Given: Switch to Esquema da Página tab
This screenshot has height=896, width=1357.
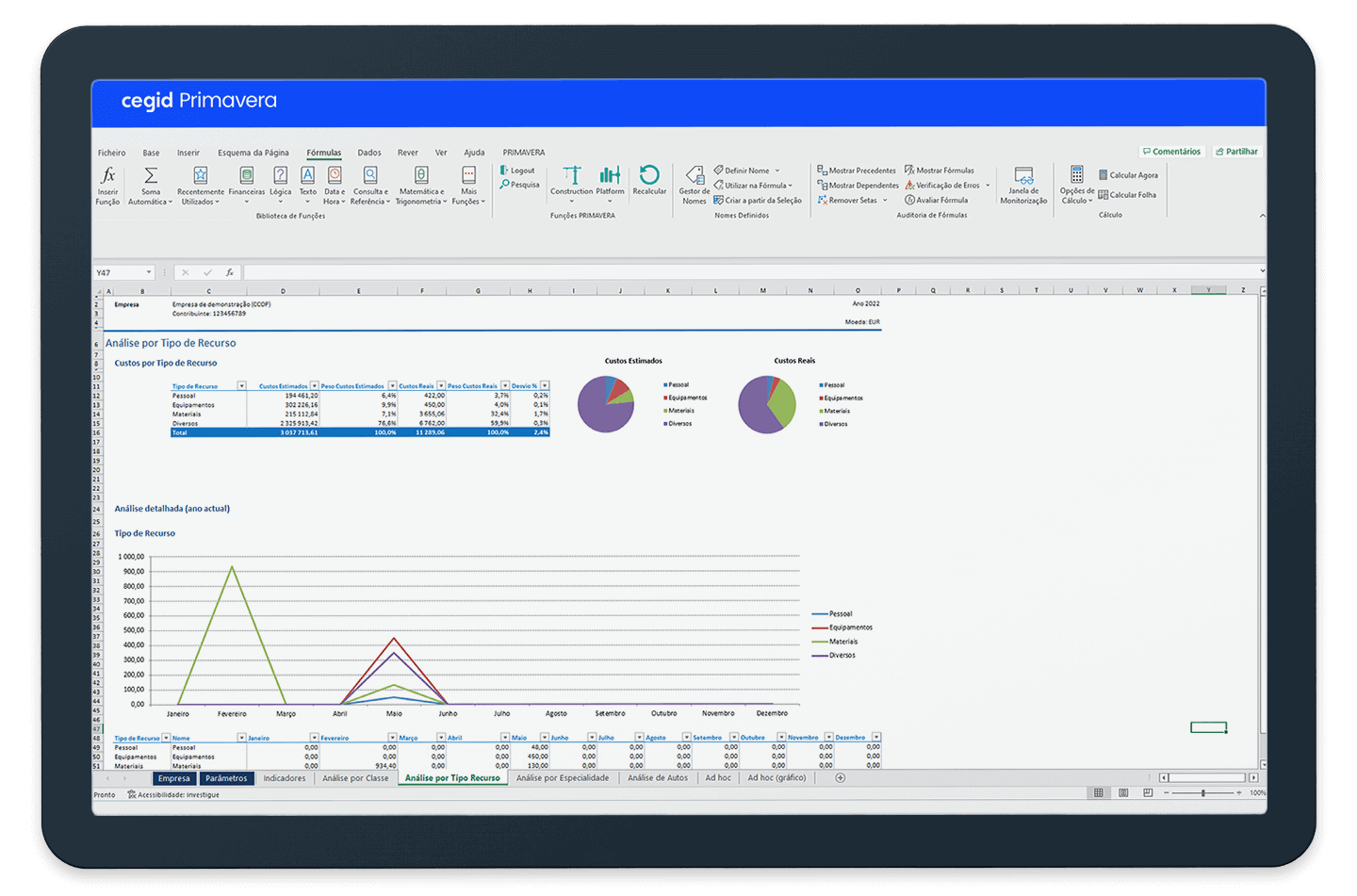Looking at the screenshot, I should [x=253, y=153].
